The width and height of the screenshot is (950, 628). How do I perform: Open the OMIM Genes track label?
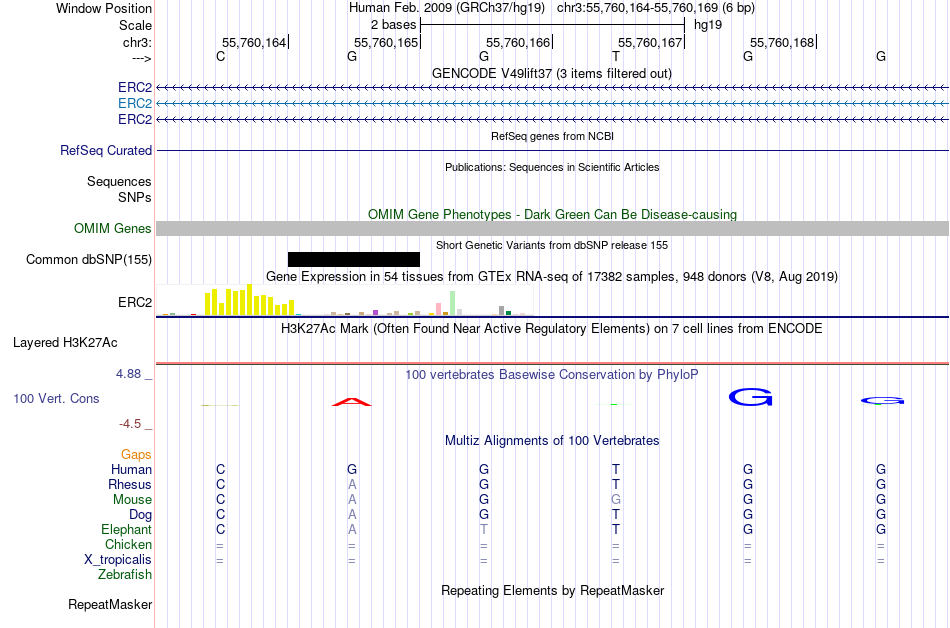(113, 228)
